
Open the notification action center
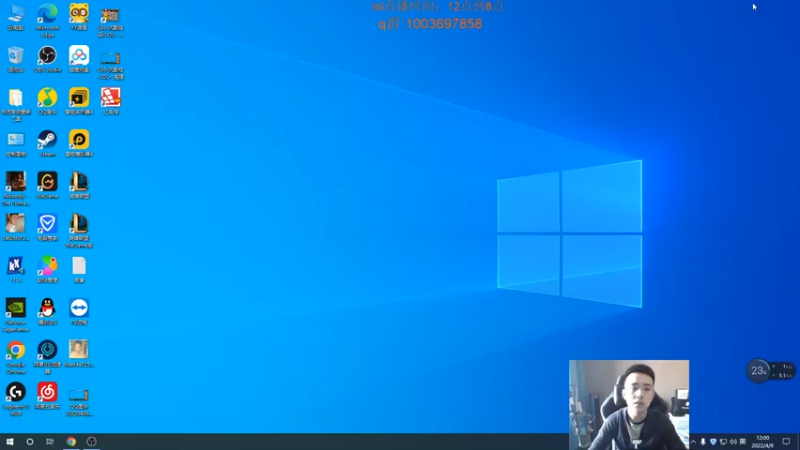tap(786, 442)
